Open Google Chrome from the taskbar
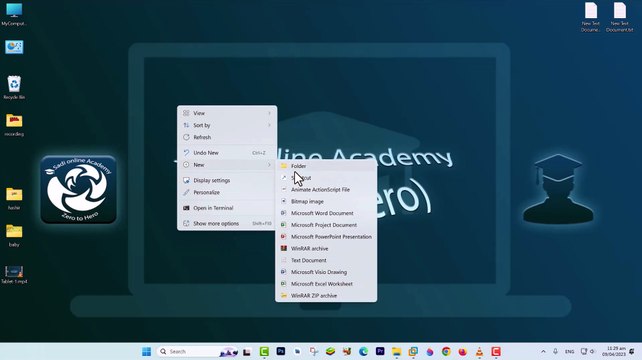Image resolution: width=642 pixels, height=360 pixels. [446, 351]
